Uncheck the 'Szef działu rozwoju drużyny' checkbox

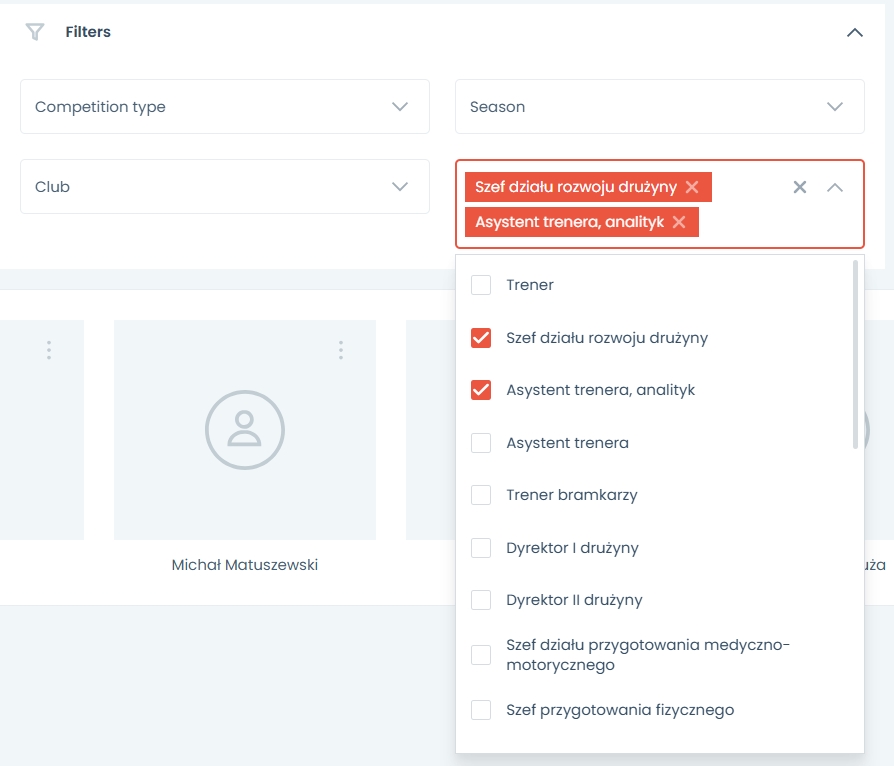coord(481,338)
